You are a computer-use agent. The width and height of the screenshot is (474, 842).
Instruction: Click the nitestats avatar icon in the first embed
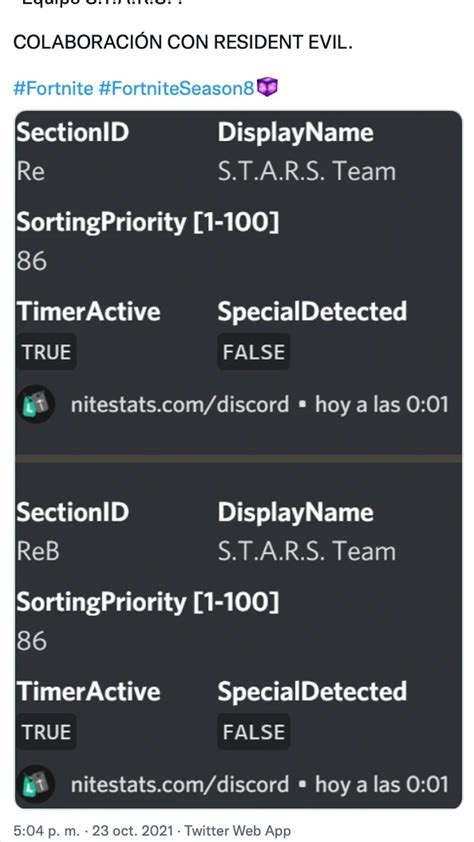pos(35,405)
